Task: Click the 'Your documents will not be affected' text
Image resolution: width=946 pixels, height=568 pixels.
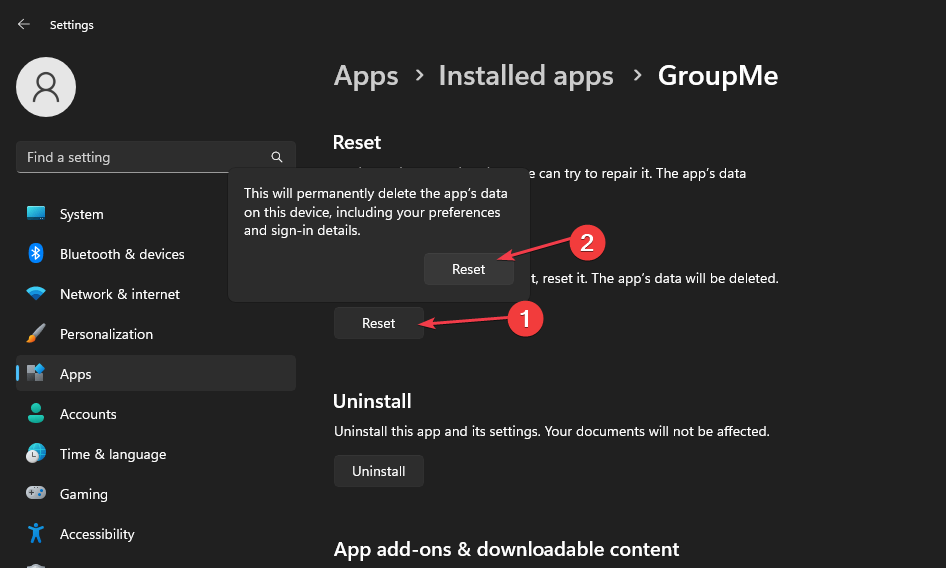Action: 659,431
